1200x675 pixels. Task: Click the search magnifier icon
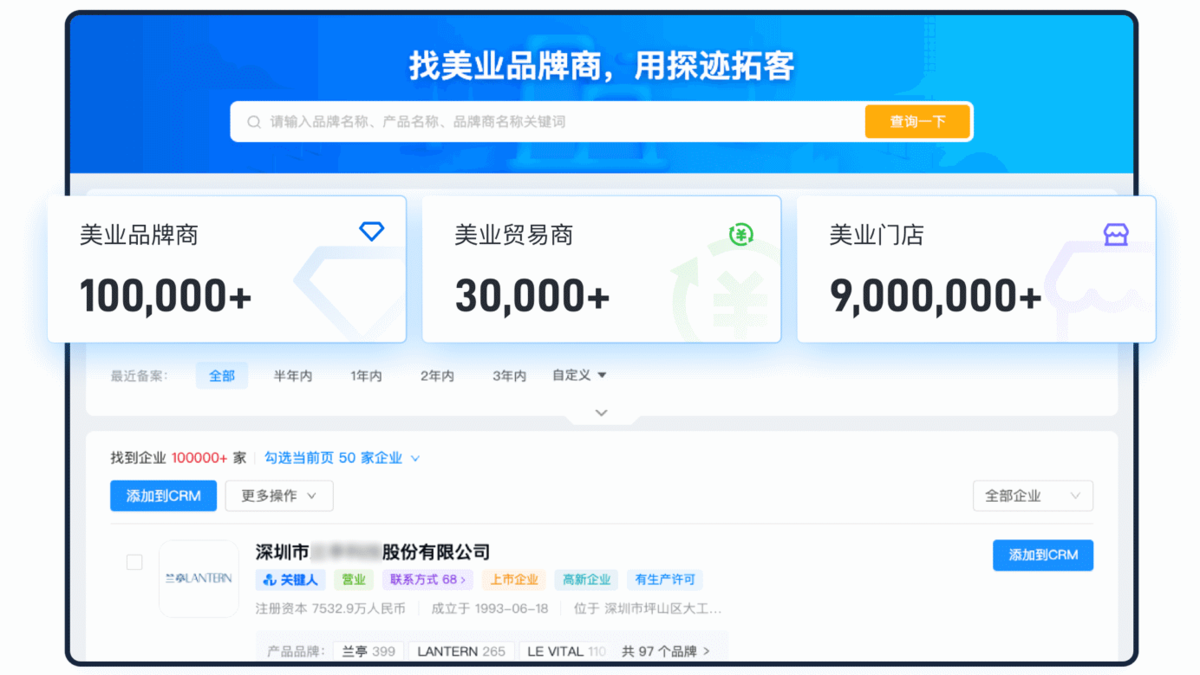click(254, 122)
